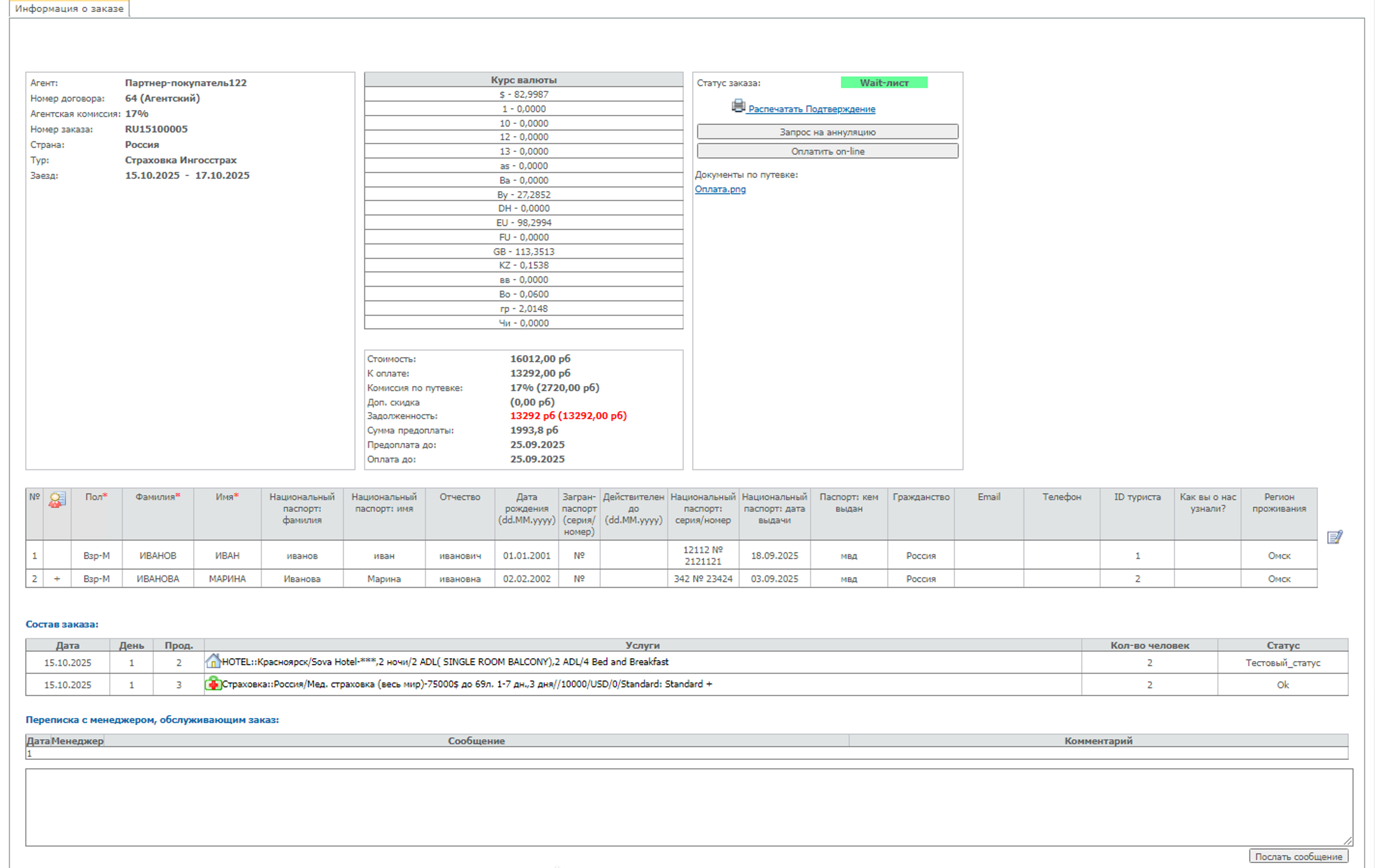Open the Оплата.png document link
The height and width of the screenshot is (868, 1375).
[x=719, y=189]
